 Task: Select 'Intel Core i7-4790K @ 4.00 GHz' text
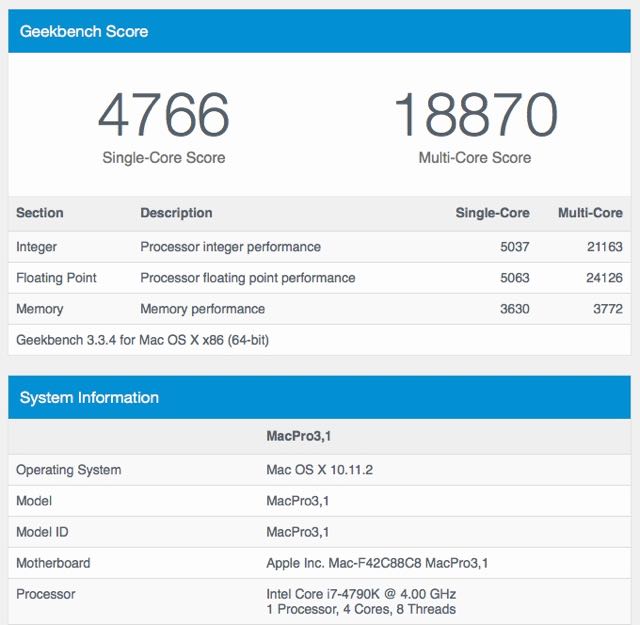361,594
